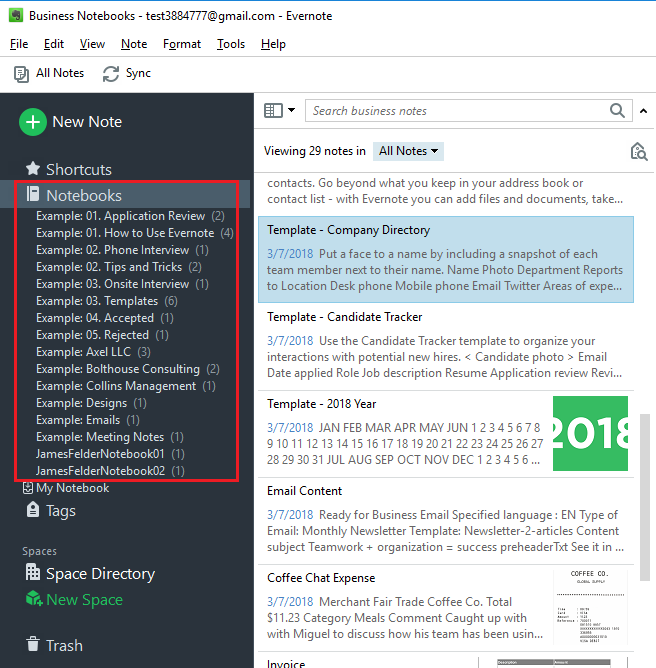Image resolution: width=656 pixels, height=668 pixels.
Task: Click the New Space green cube icon
Action: click(x=34, y=599)
